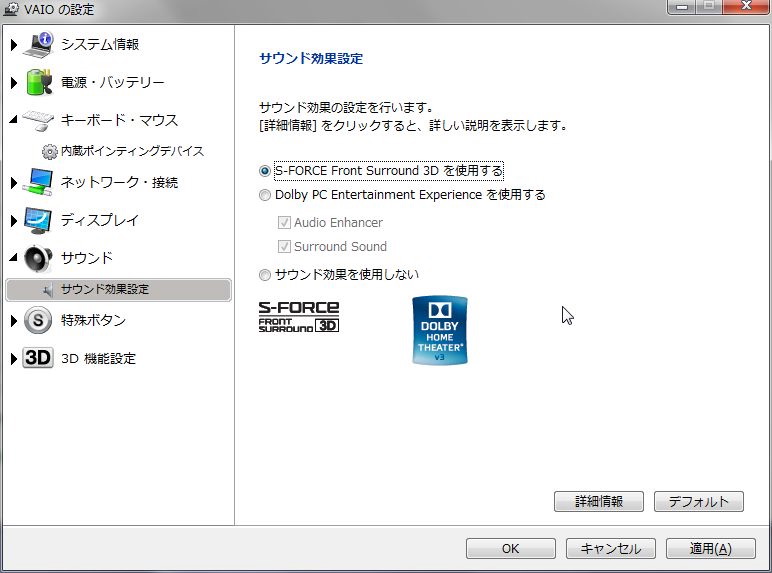Click the サウンド効果設定 blue heading text
Screen dimensions: 772x573
click(x=311, y=59)
